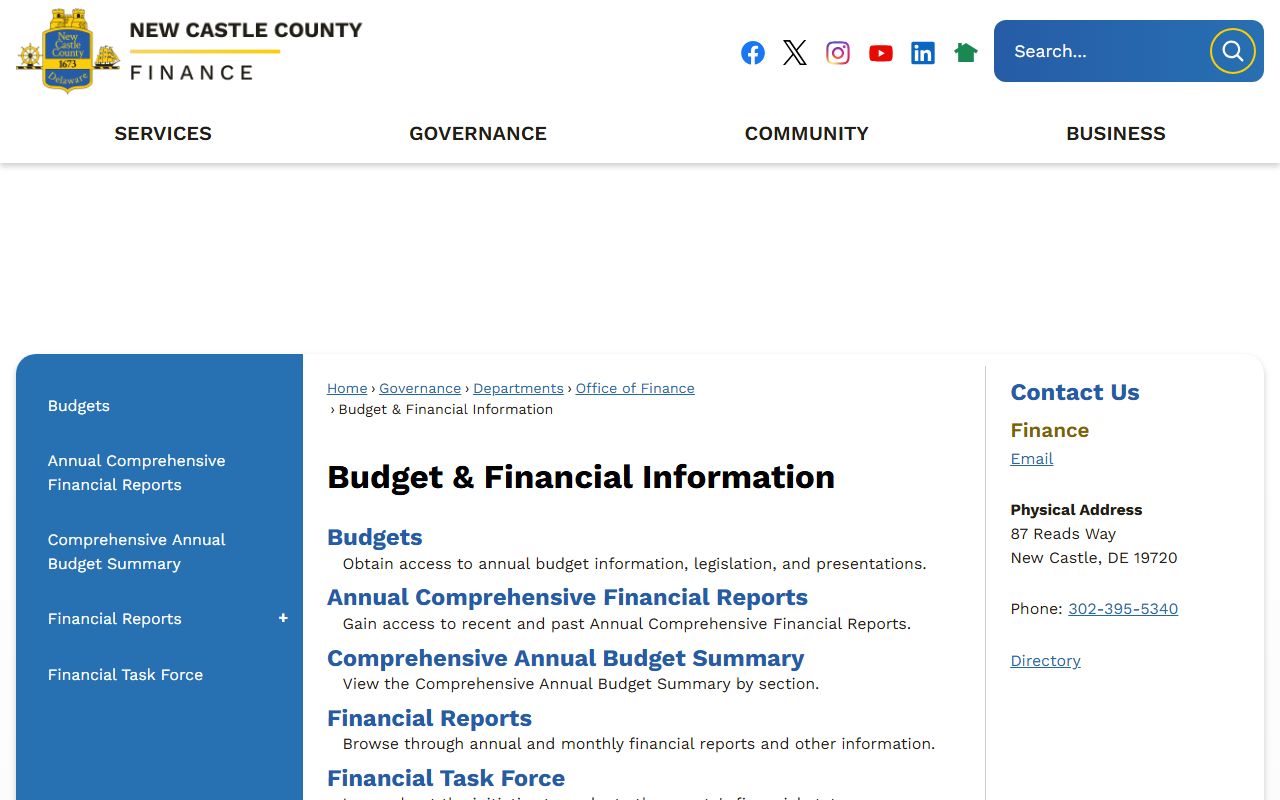Image resolution: width=1280 pixels, height=800 pixels.
Task: Go to Office of Finance breadcrumb
Action: [x=635, y=388]
